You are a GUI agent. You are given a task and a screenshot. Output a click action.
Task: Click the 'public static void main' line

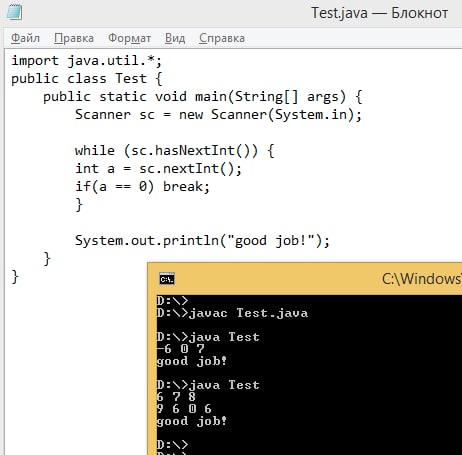(x=203, y=97)
